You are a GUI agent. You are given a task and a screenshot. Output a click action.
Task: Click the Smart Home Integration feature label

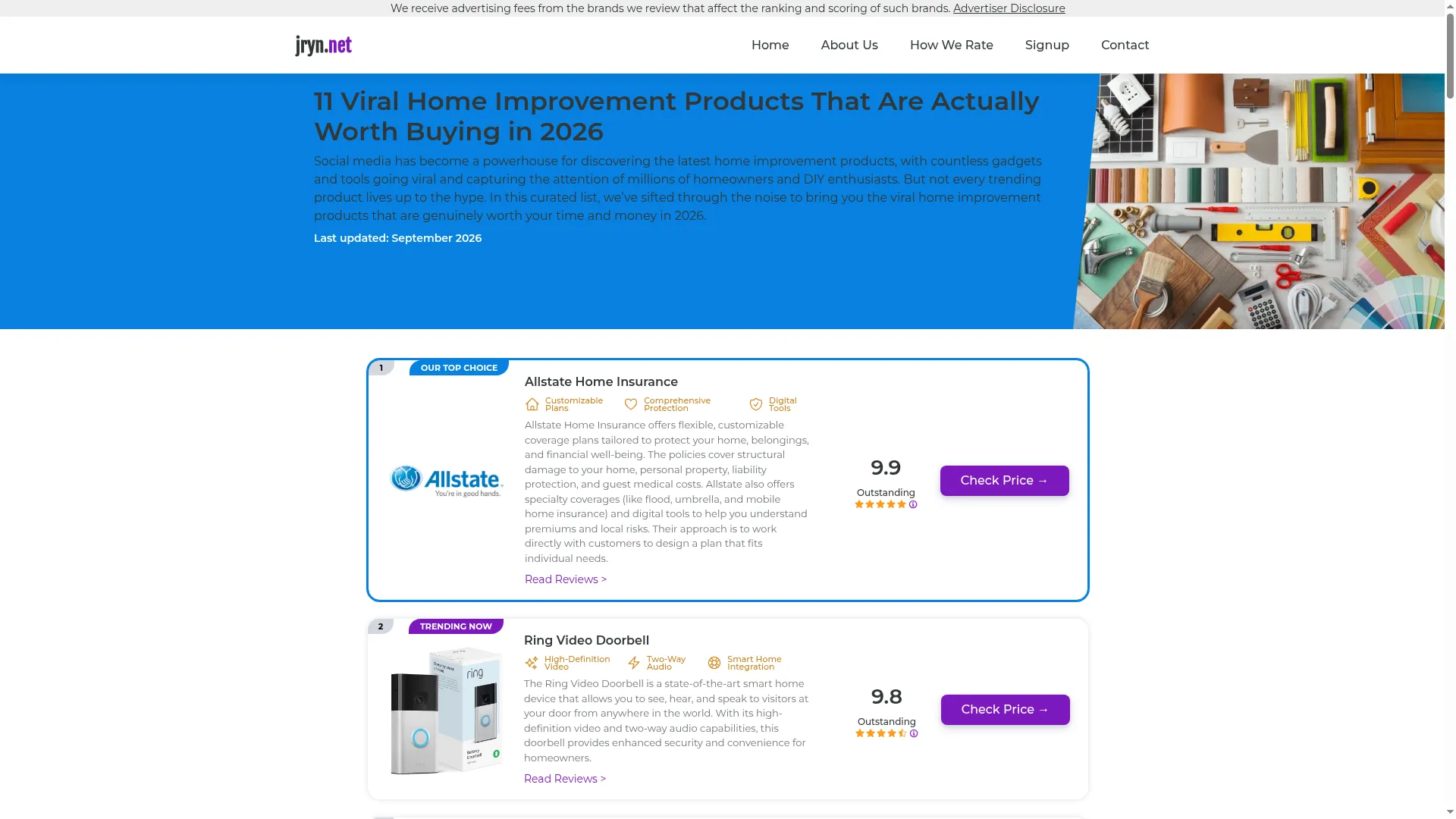(x=755, y=663)
